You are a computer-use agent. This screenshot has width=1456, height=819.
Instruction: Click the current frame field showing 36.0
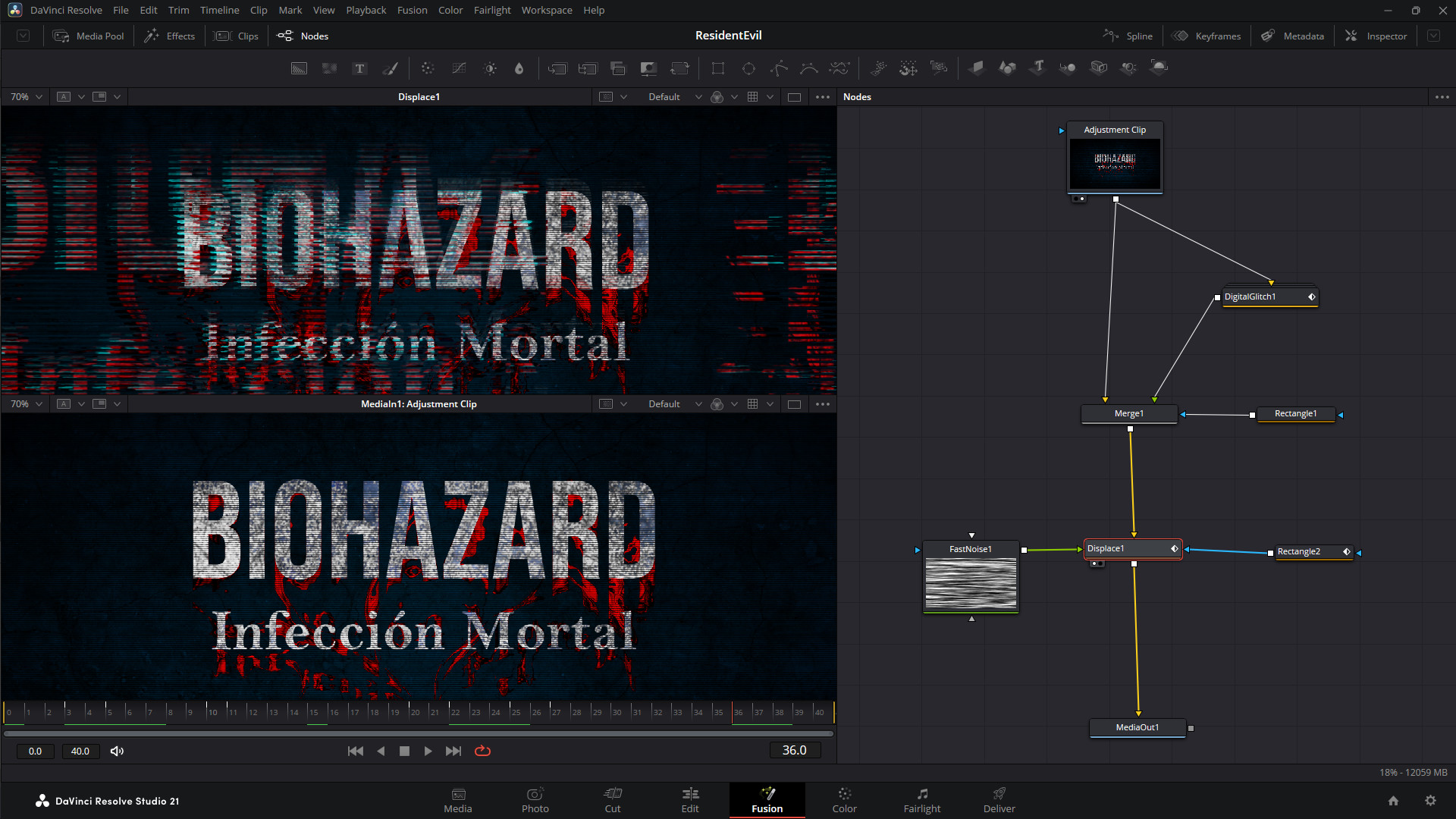point(794,751)
